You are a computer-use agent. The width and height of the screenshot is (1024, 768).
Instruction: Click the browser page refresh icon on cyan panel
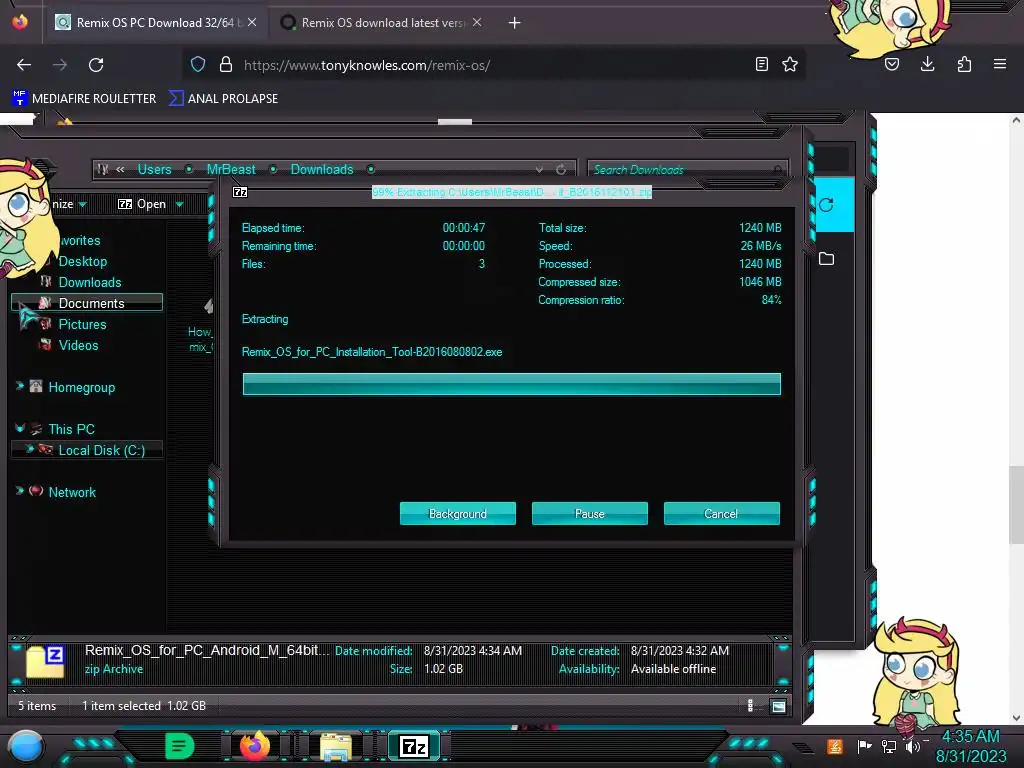(x=826, y=205)
